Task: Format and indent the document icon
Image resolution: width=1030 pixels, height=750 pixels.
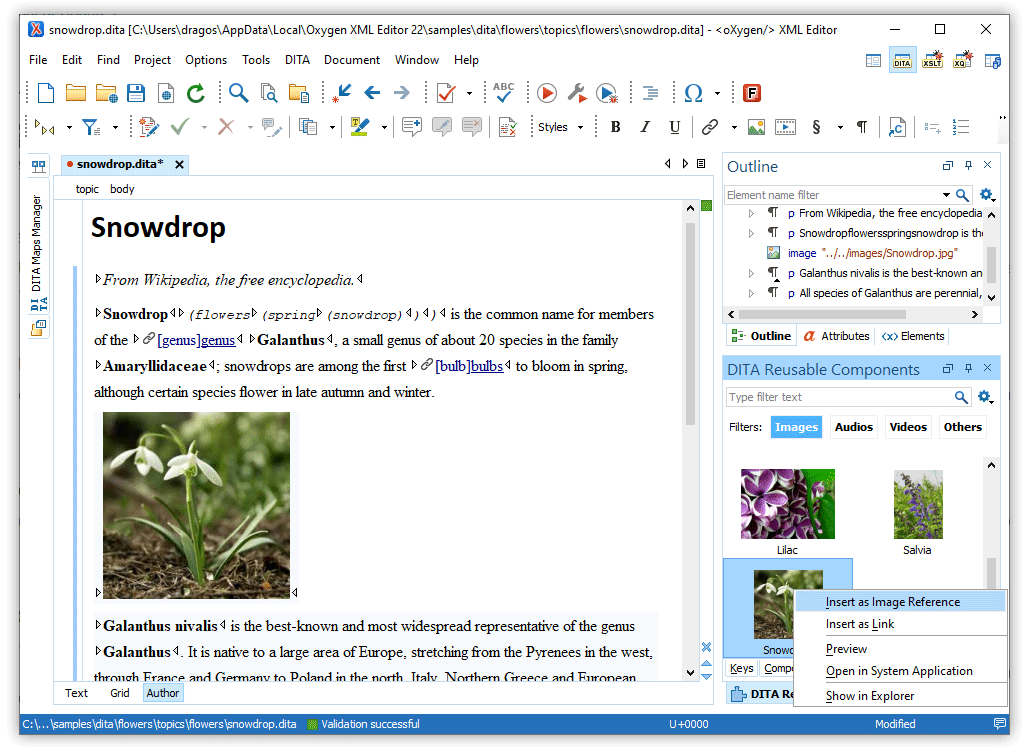Action: pyautogui.click(x=650, y=93)
